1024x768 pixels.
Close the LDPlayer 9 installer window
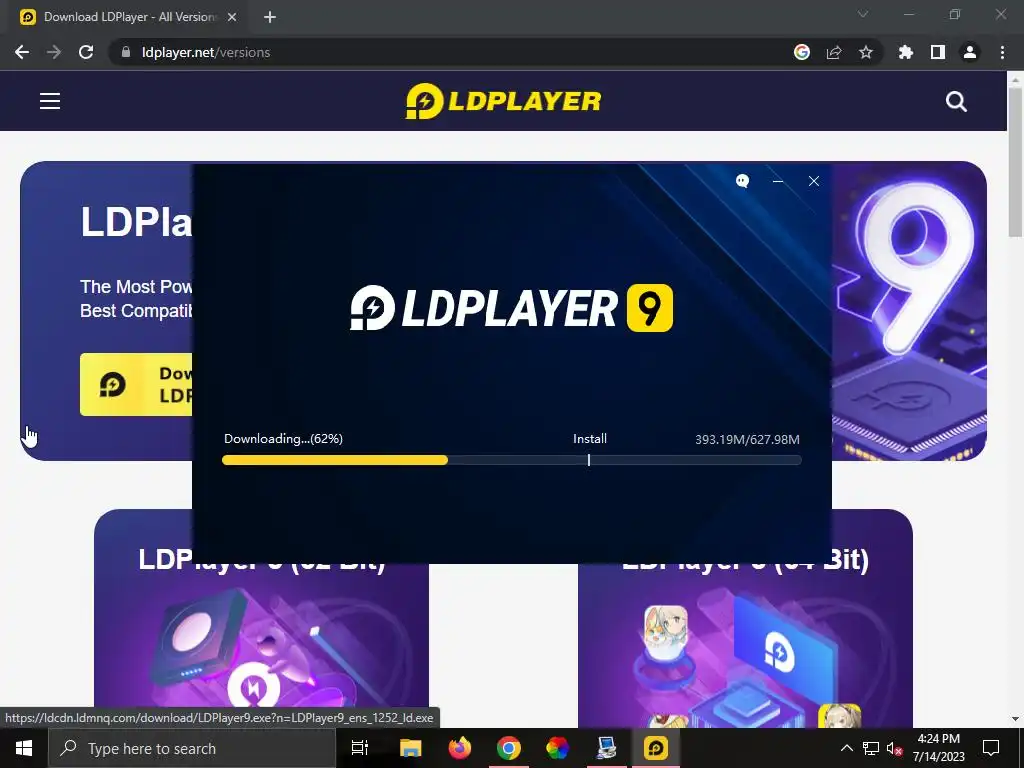click(x=814, y=181)
